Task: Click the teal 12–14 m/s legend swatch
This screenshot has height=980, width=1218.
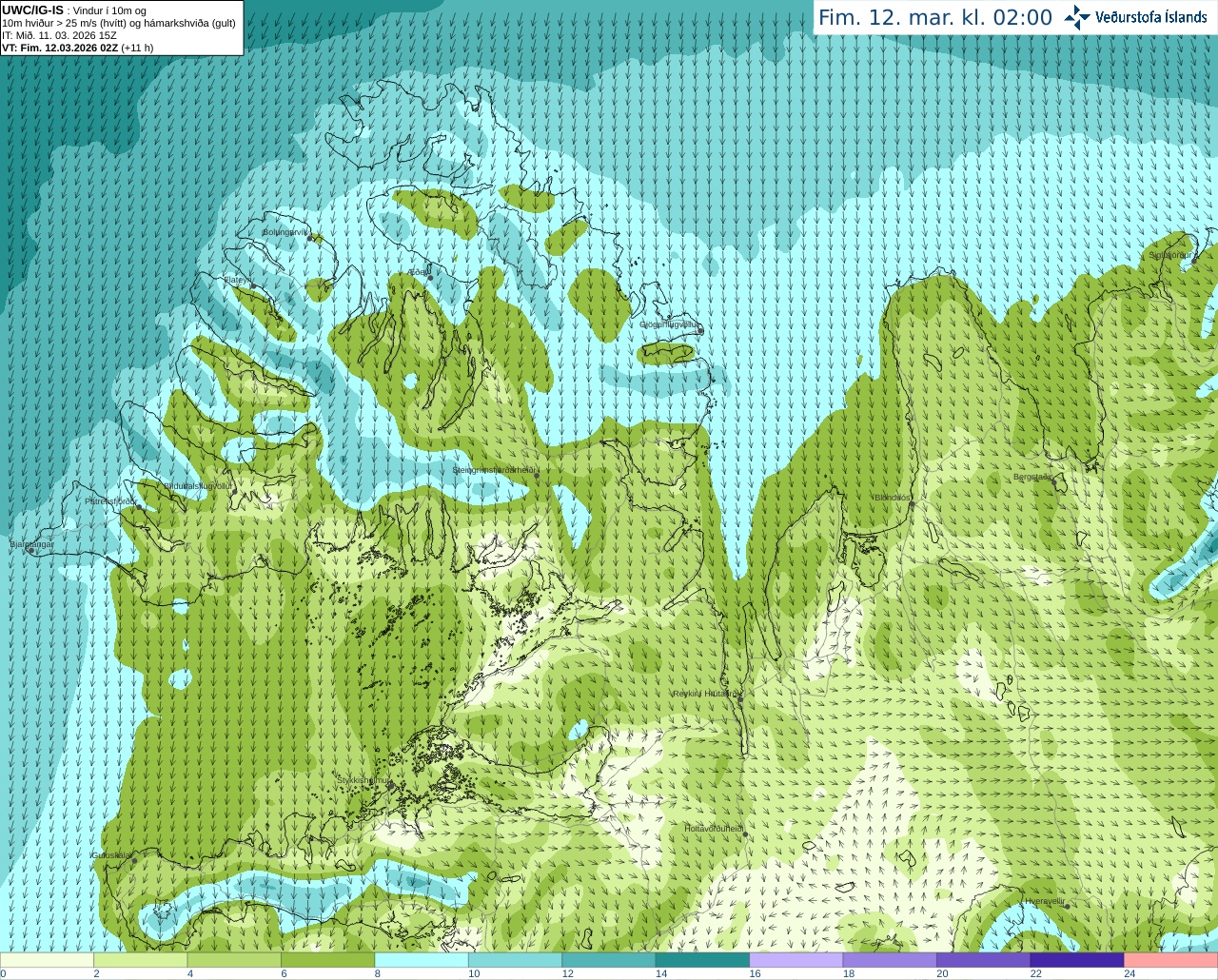Action: click(609, 959)
